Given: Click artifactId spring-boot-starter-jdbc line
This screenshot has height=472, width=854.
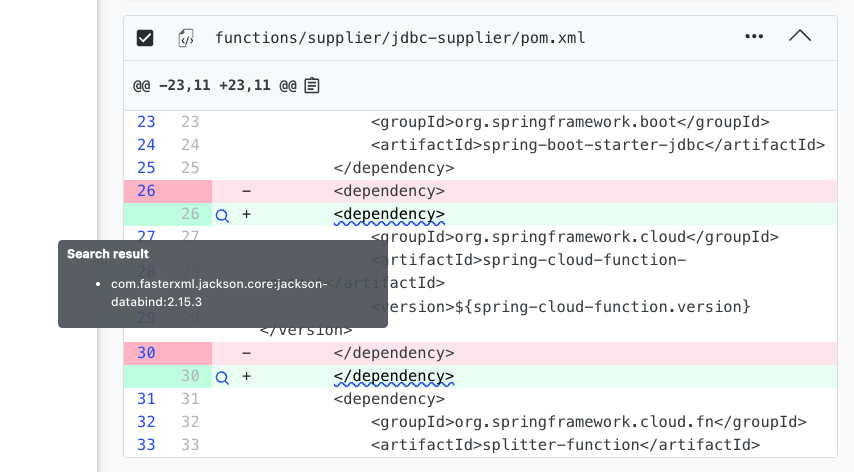Looking at the screenshot, I should [x=597, y=145].
